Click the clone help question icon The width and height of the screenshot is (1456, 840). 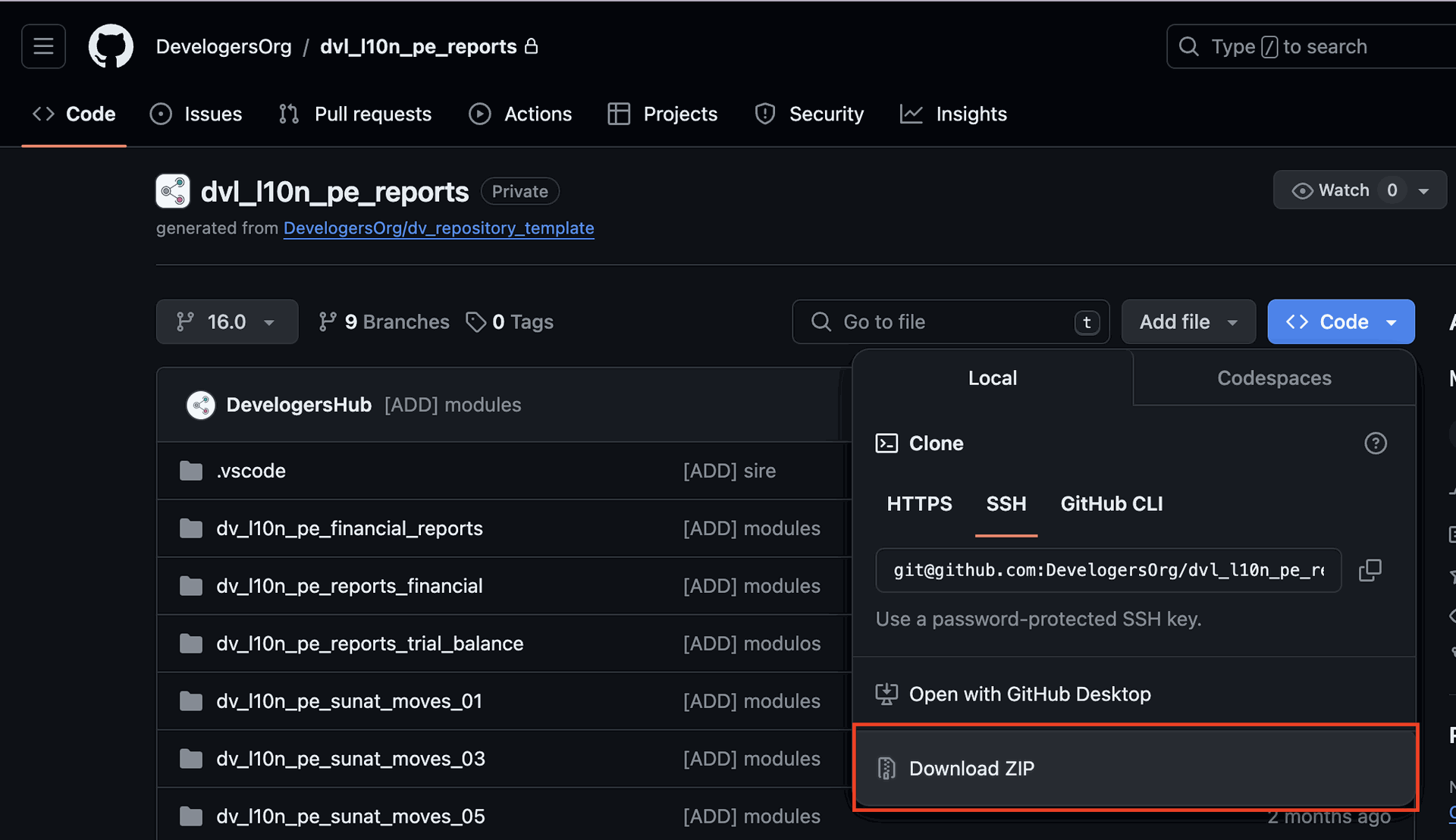[x=1375, y=444]
